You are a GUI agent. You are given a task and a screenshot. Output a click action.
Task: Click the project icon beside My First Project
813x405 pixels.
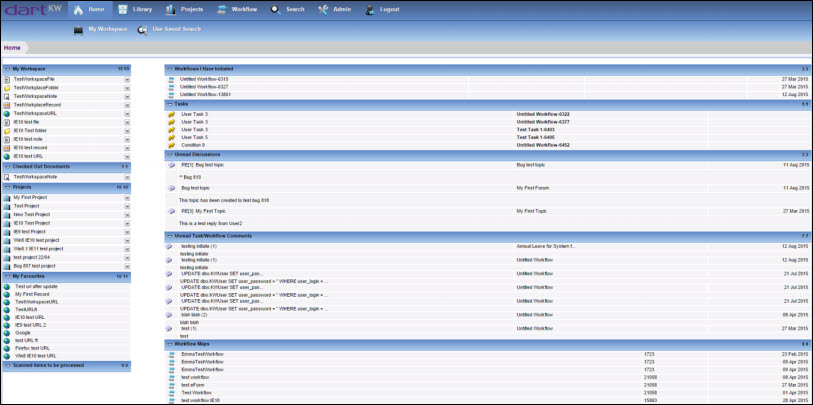coord(7,198)
